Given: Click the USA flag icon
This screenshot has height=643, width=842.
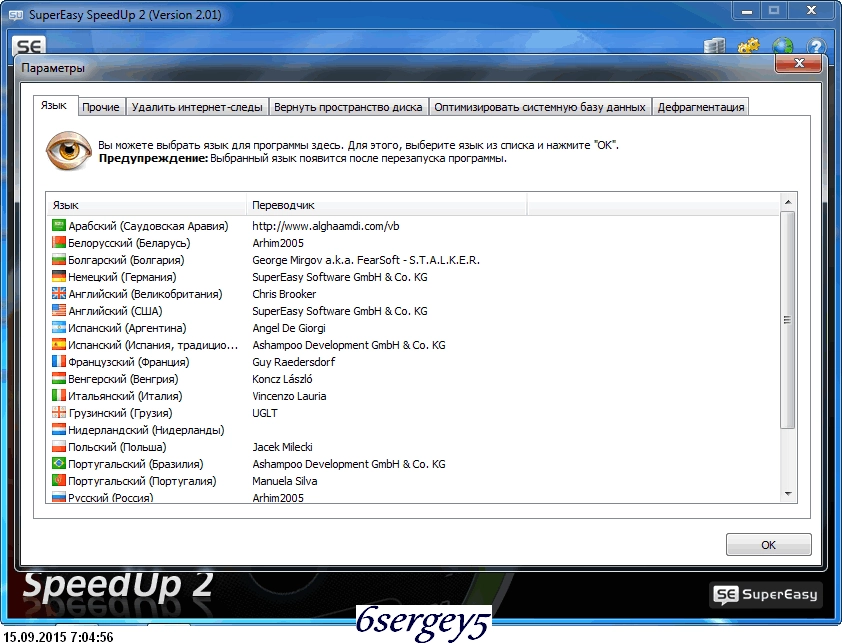Looking at the screenshot, I should pyautogui.click(x=59, y=310).
